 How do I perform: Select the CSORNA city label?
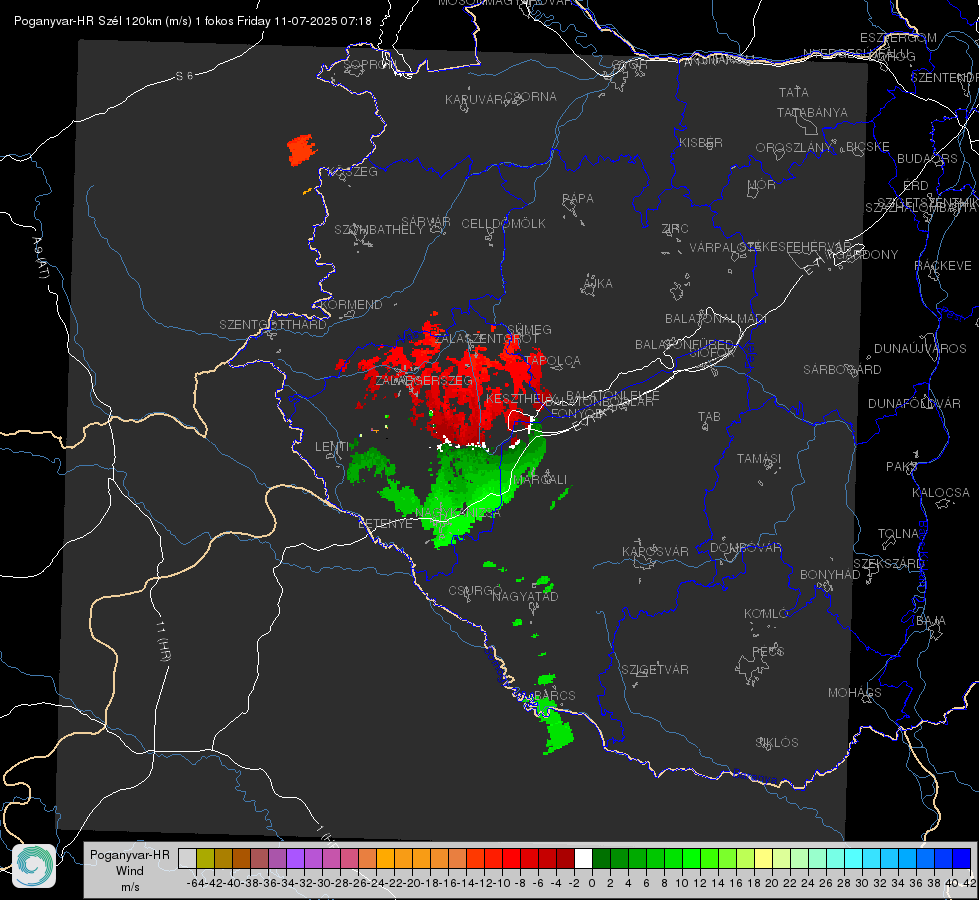pos(531,96)
